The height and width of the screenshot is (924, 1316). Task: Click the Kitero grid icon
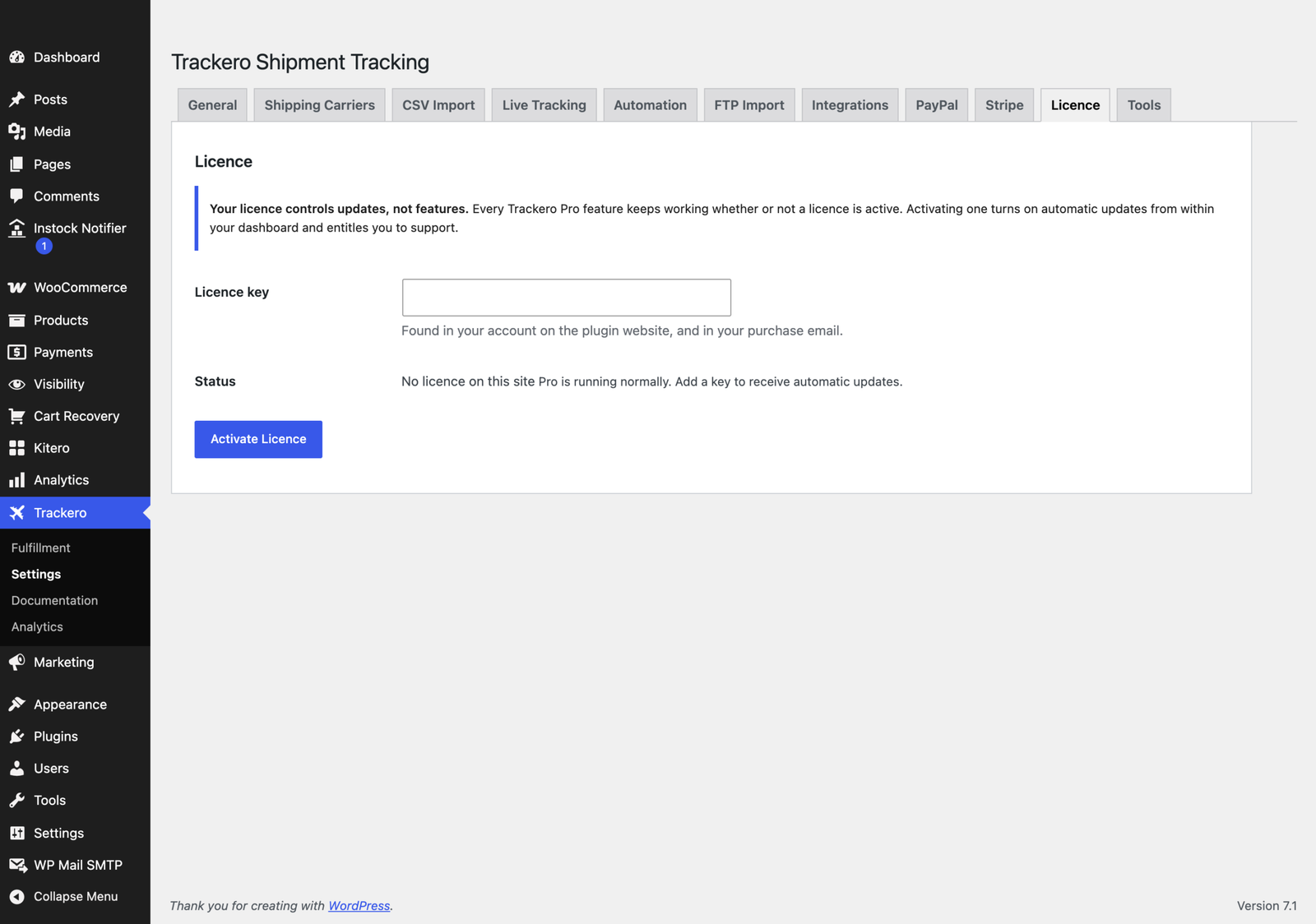click(16, 448)
